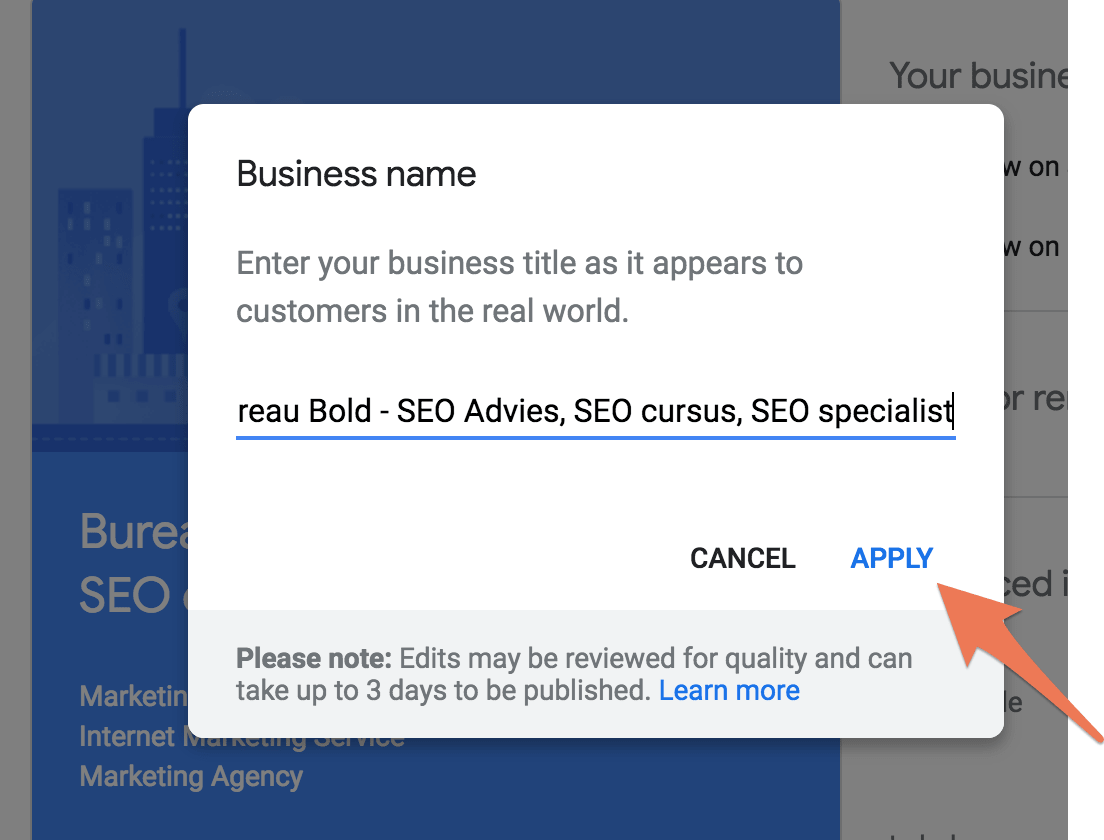
Task: Click the partially hidden "Marketin" category text
Action: tap(134, 696)
